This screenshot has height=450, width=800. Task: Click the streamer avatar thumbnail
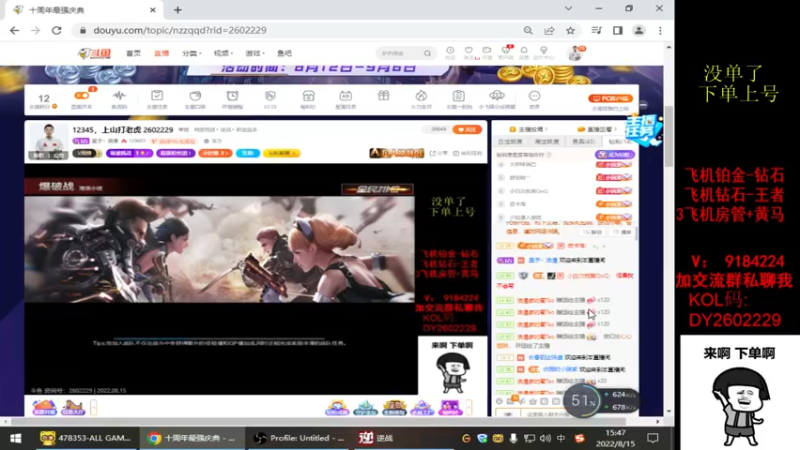tap(48, 141)
